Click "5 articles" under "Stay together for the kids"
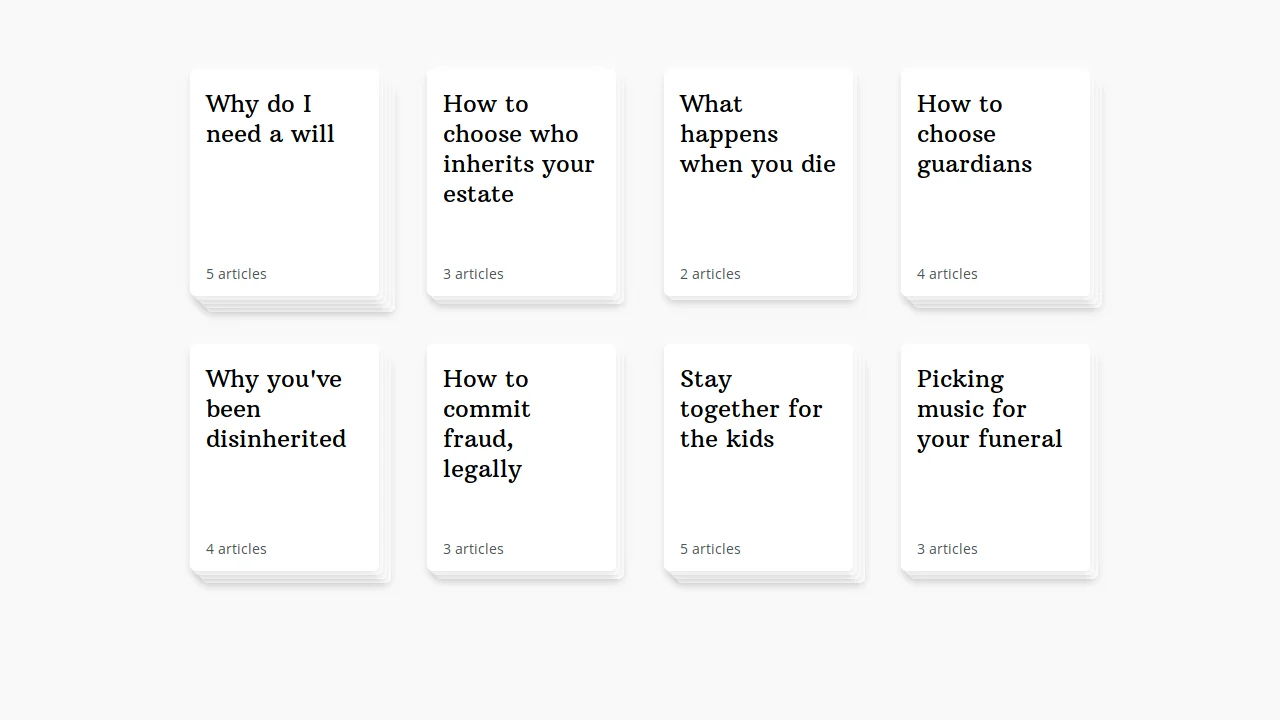Viewport: 1280px width, 720px height. [710, 548]
